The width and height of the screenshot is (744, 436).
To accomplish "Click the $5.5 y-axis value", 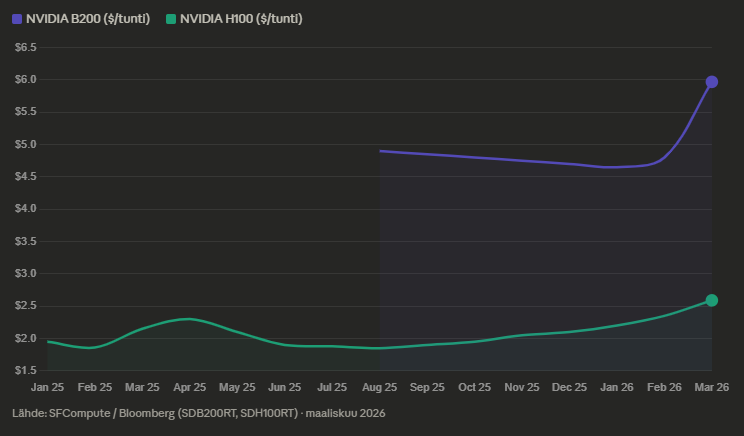I will point(26,112).
